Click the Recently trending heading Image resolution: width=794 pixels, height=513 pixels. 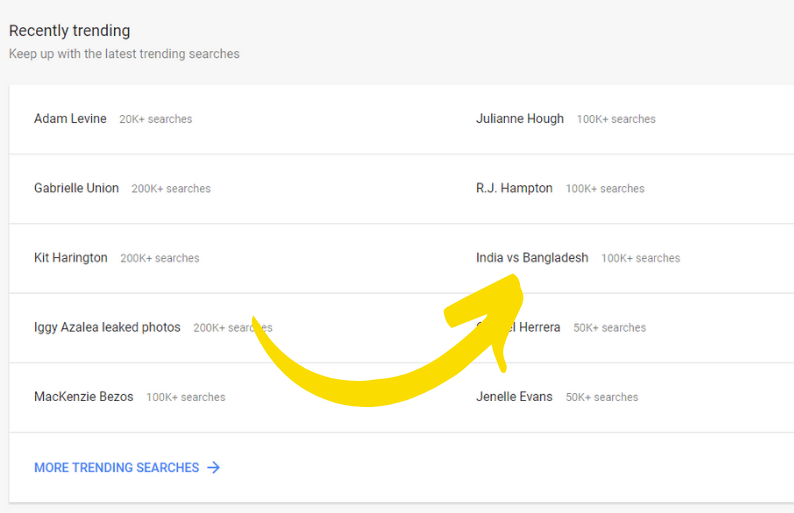tap(69, 31)
